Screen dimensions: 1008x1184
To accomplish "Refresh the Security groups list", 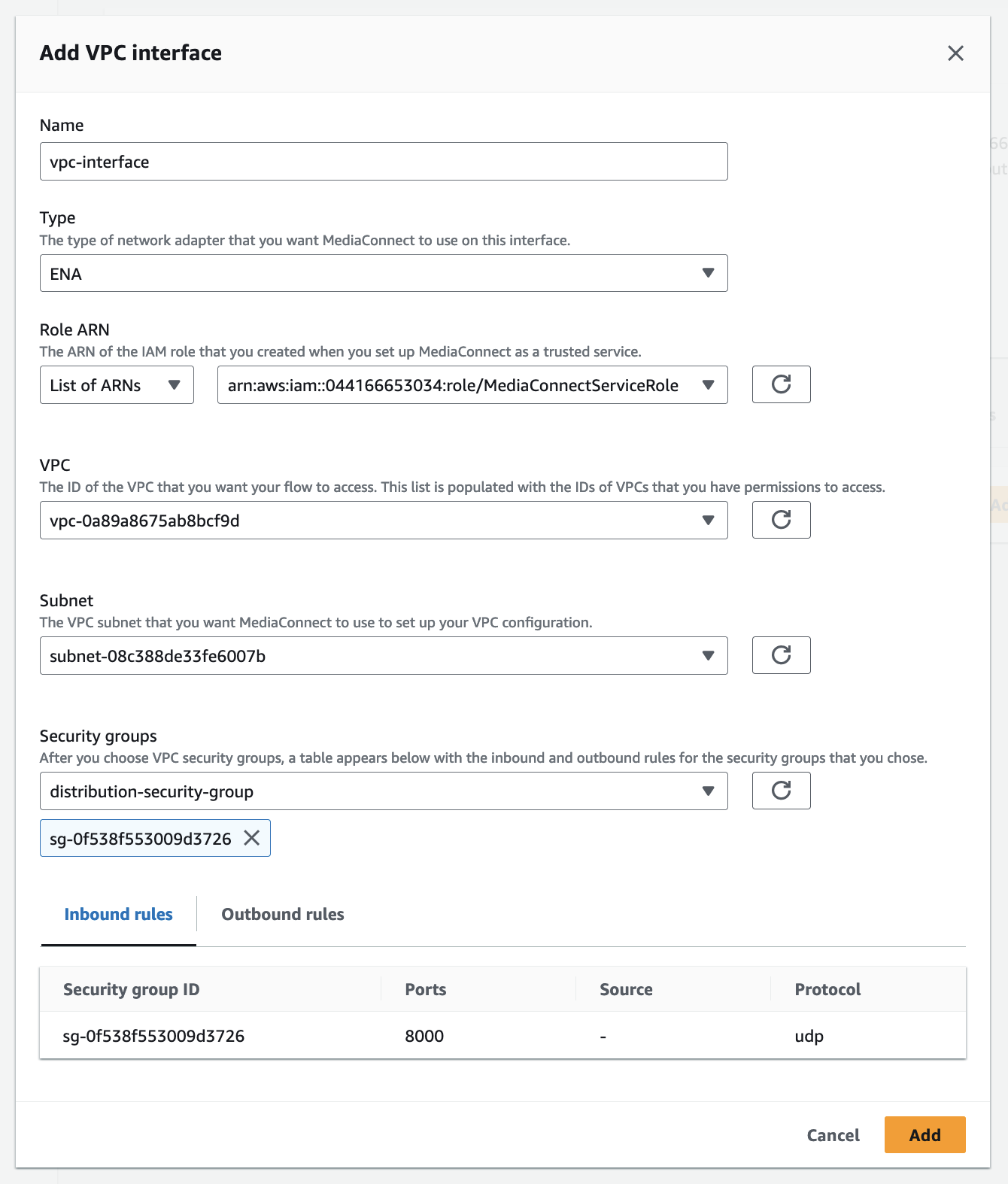I will point(781,791).
